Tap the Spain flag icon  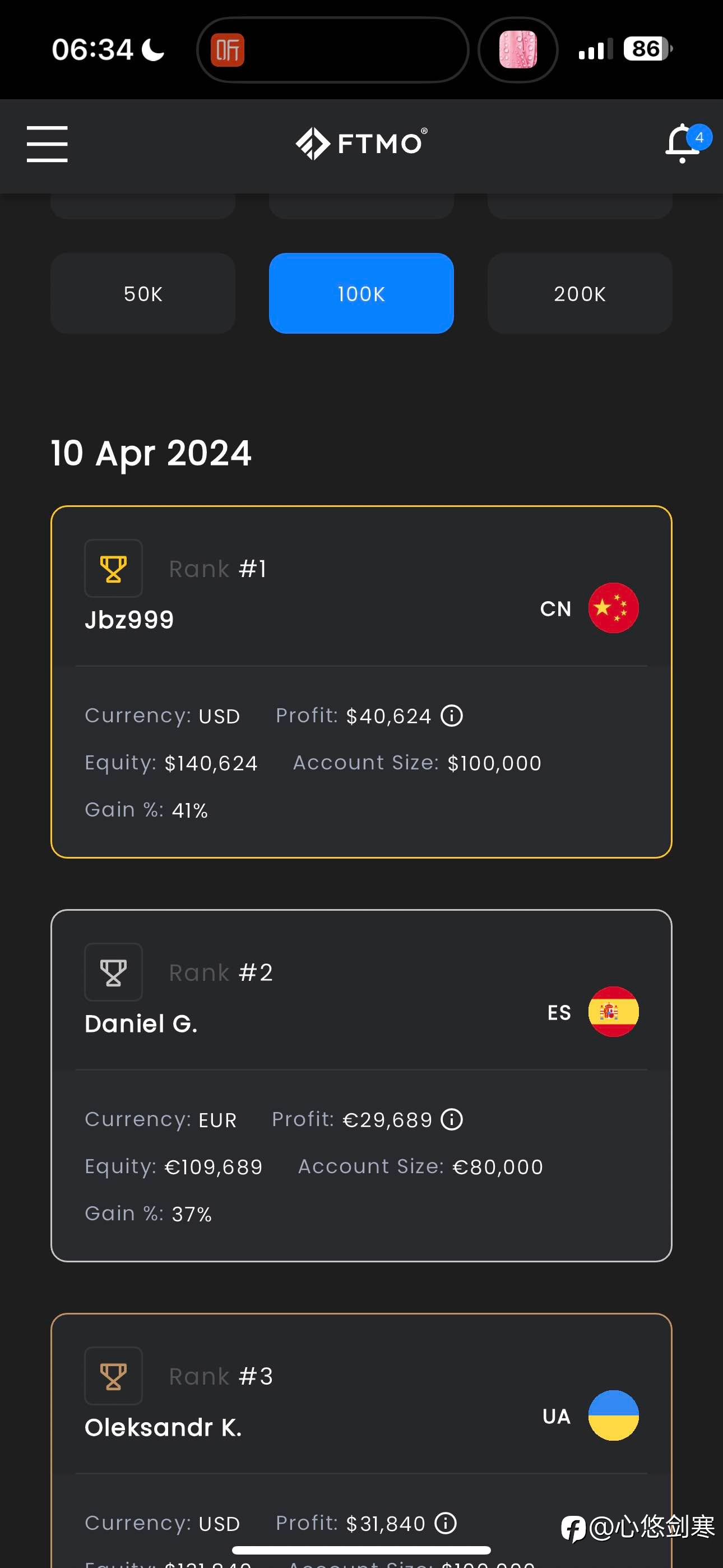tap(614, 1012)
